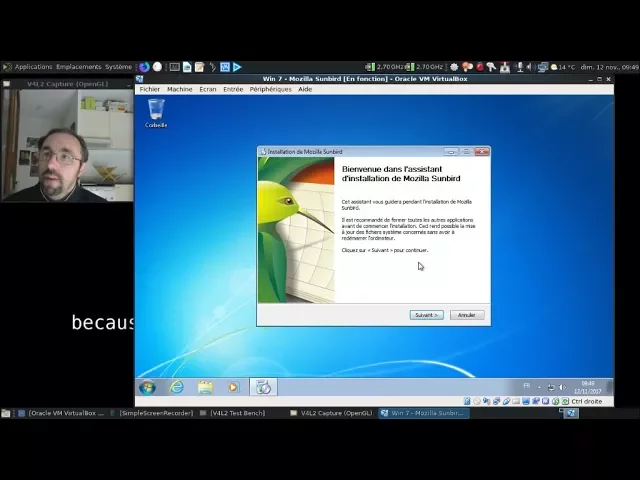Click the Sunbird hummingbird installer image
This screenshot has height=480, width=640.
(x=296, y=230)
